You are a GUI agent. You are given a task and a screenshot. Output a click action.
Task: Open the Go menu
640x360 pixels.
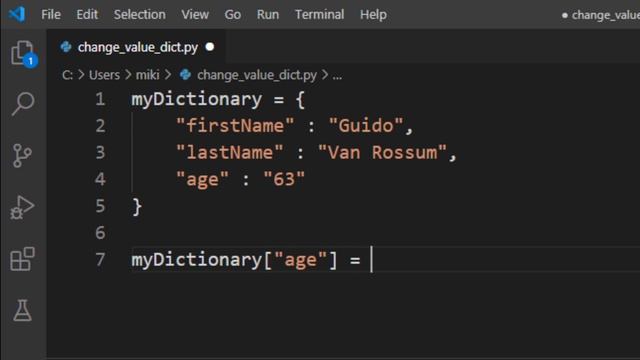233,15
